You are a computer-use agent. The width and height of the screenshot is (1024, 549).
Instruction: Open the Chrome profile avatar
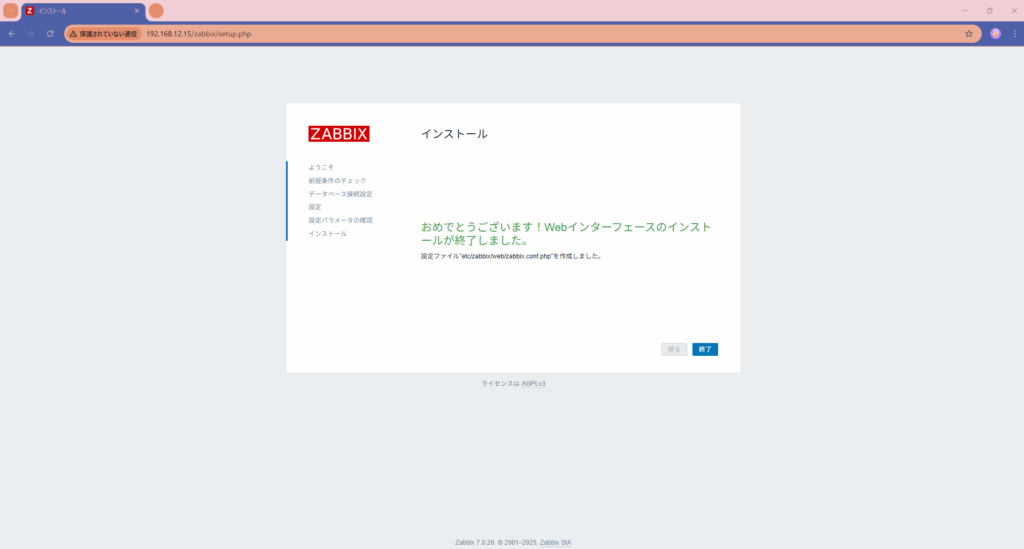(995, 33)
